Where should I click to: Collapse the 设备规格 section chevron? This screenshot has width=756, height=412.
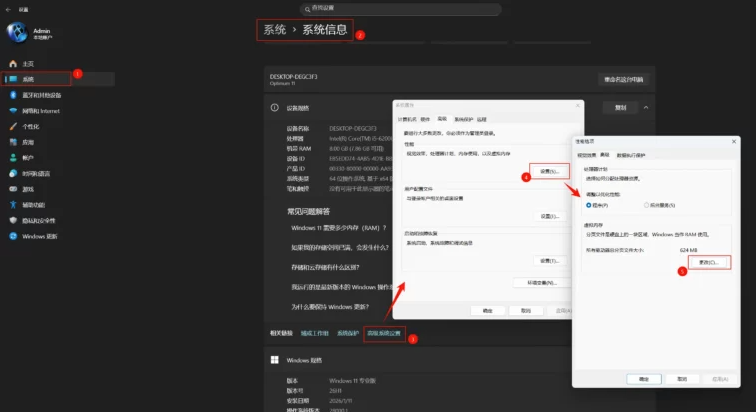[647, 107]
